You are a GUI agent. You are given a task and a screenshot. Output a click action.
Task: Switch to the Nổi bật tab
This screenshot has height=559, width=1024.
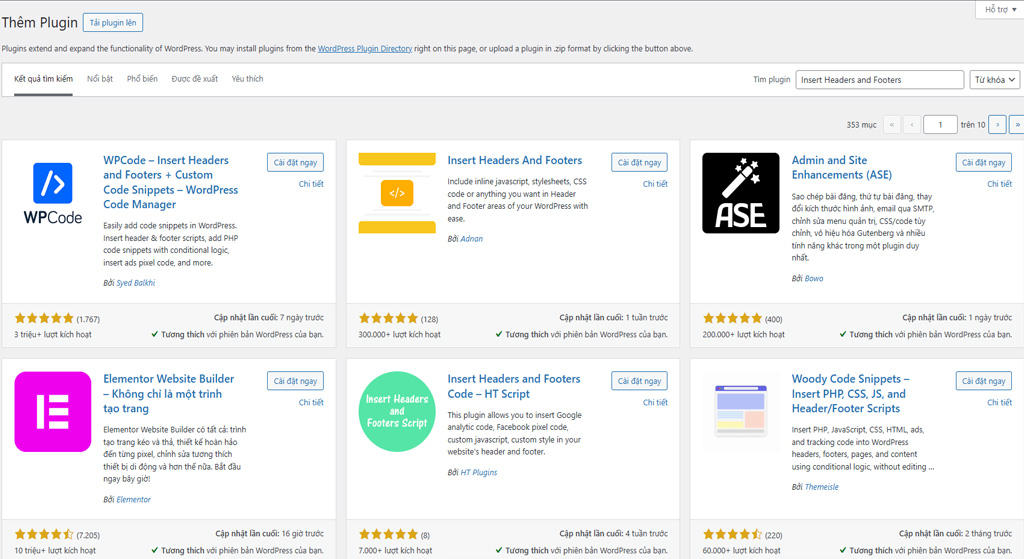(100, 79)
